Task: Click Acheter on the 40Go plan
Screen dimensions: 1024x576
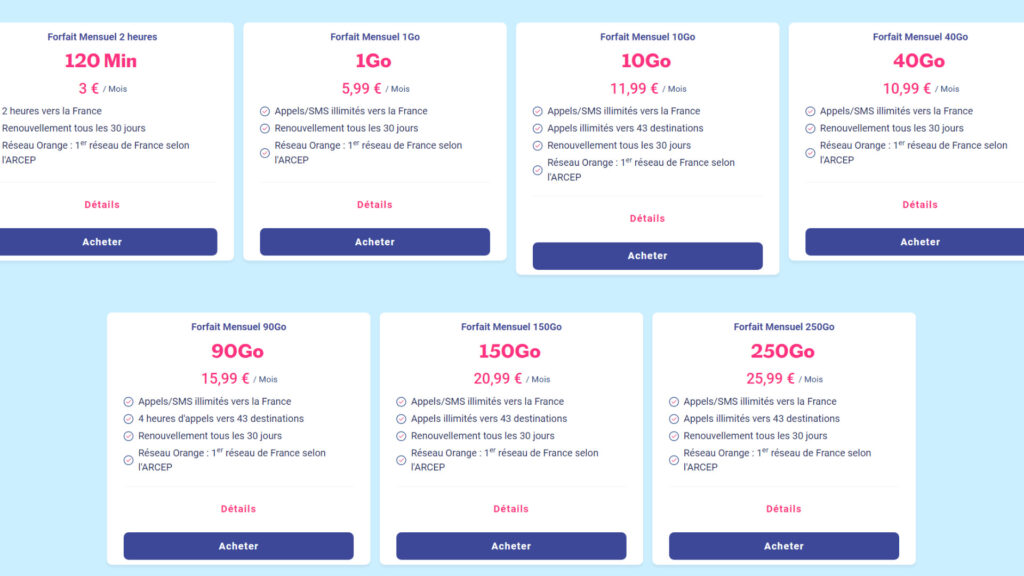Action: [920, 241]
